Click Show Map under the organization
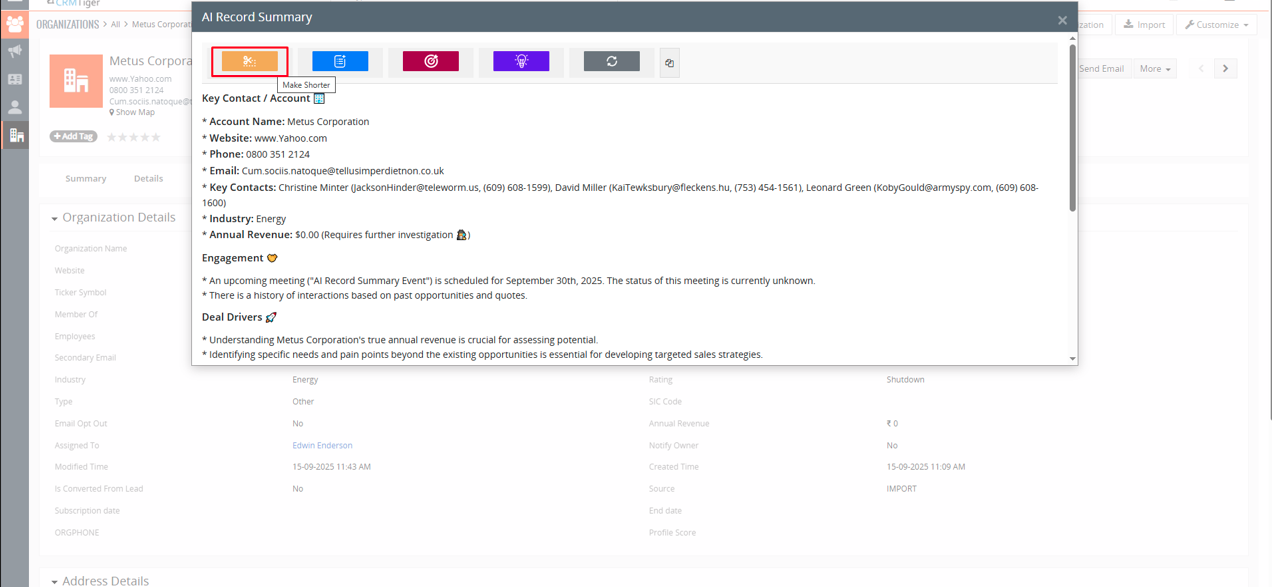 (132, 112)
